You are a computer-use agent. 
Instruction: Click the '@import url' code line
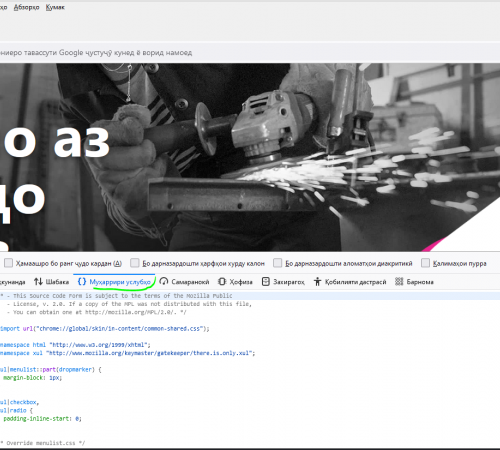[x=105, y=329]
